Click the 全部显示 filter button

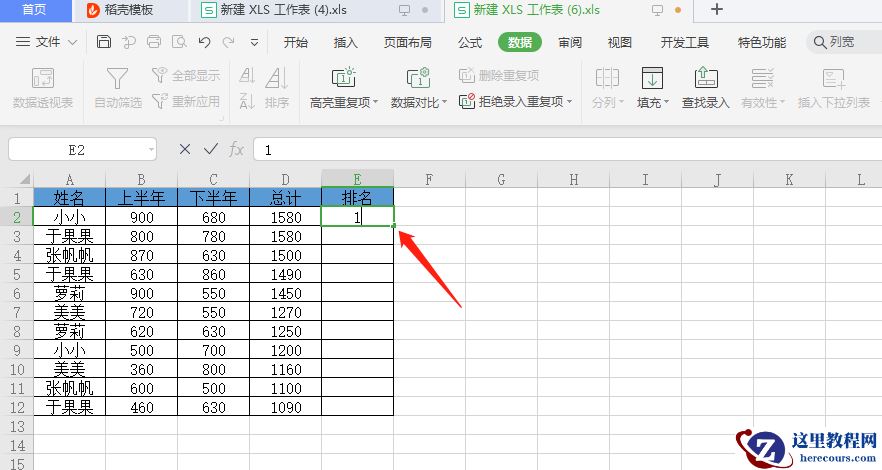[186, 75]
